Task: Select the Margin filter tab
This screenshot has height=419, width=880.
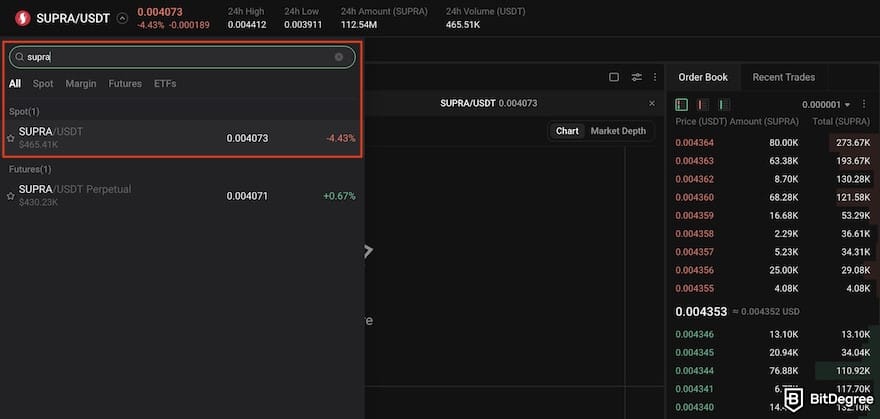Action: (81, 84)
